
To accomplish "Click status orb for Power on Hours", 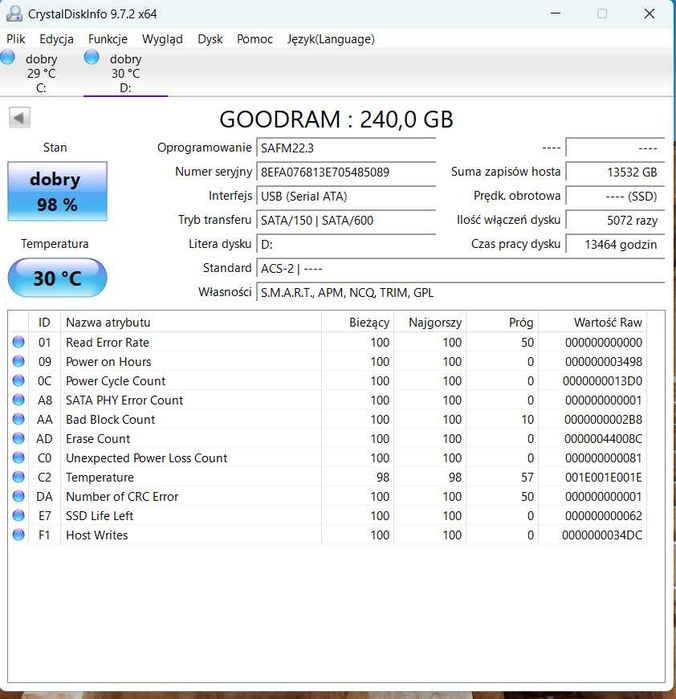I will pyautogui.click(x=18, y=361).
